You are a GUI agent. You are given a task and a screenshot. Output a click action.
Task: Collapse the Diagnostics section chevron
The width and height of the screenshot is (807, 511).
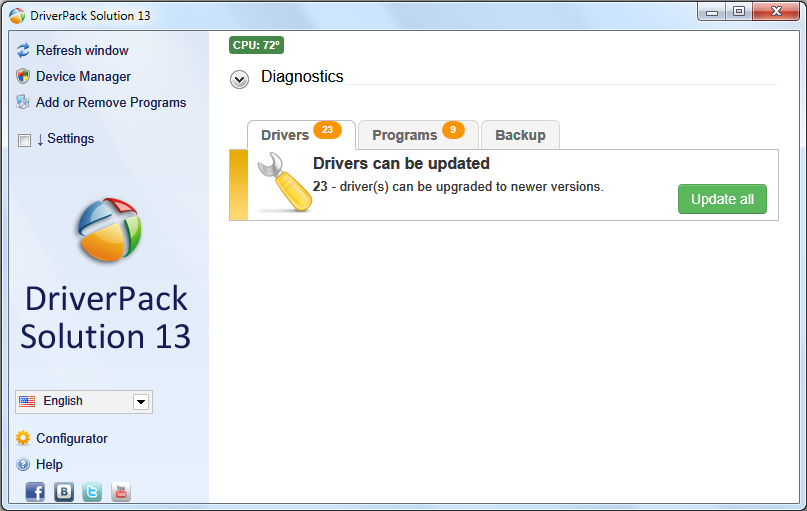(x=240, y=79)
